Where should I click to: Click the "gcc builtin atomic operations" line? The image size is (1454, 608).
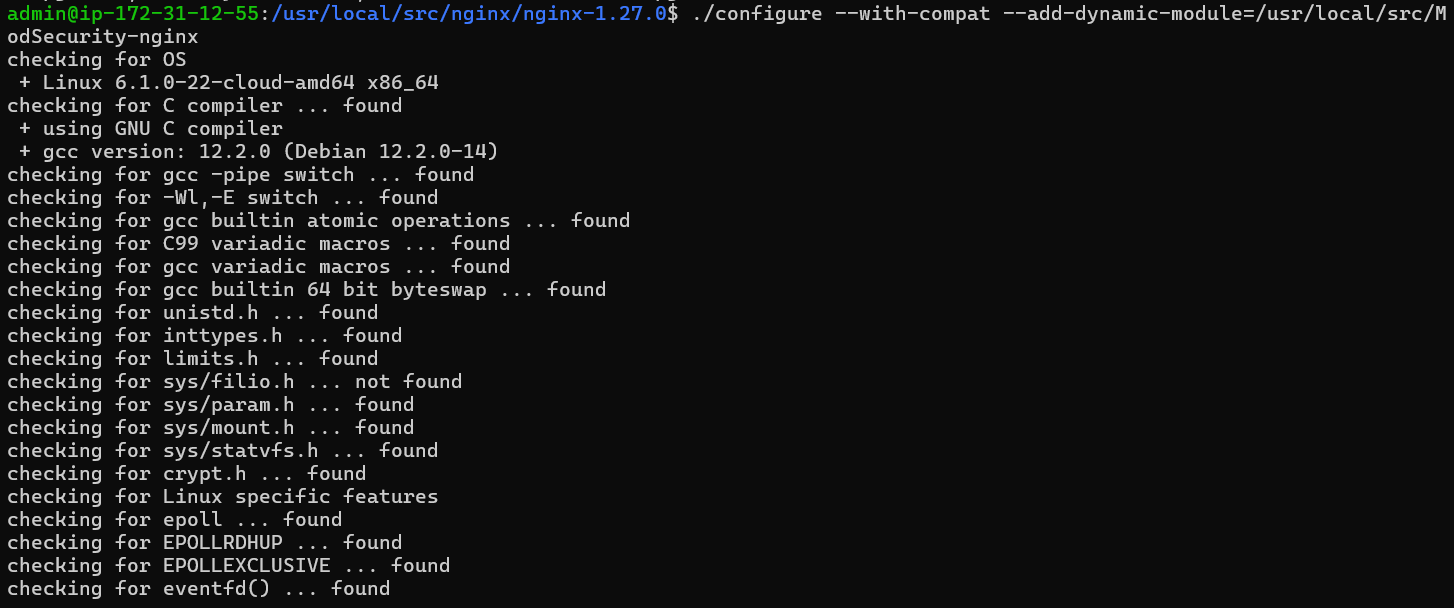[x=318, y=221]
